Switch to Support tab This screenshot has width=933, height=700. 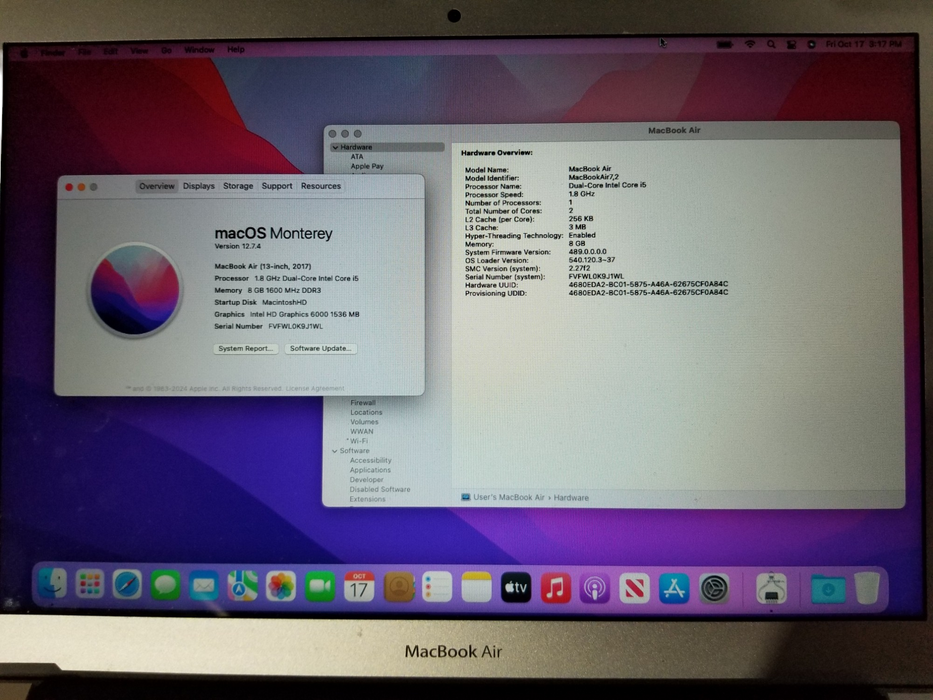coord(277,186)
